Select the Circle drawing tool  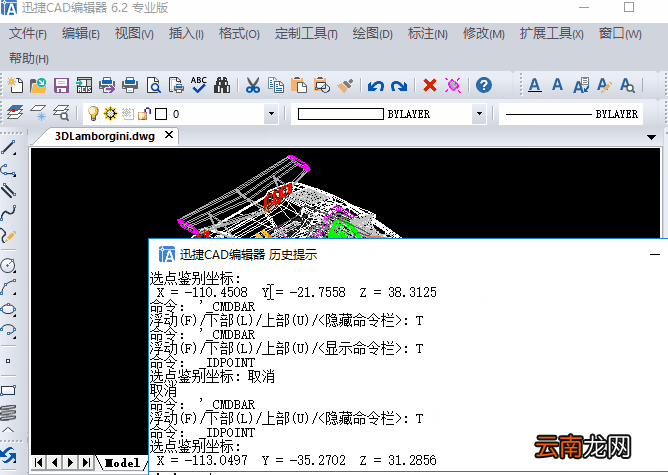pos(8,265)
